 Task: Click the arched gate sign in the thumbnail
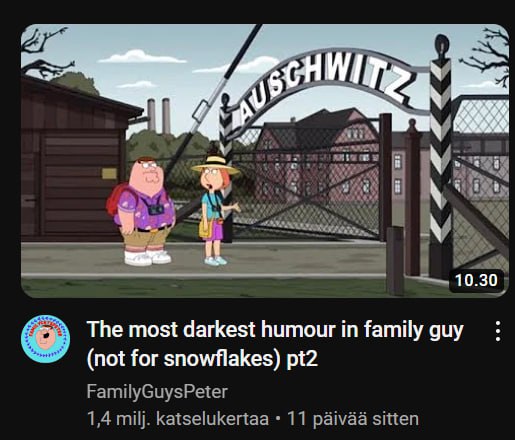tap(322, 85)
